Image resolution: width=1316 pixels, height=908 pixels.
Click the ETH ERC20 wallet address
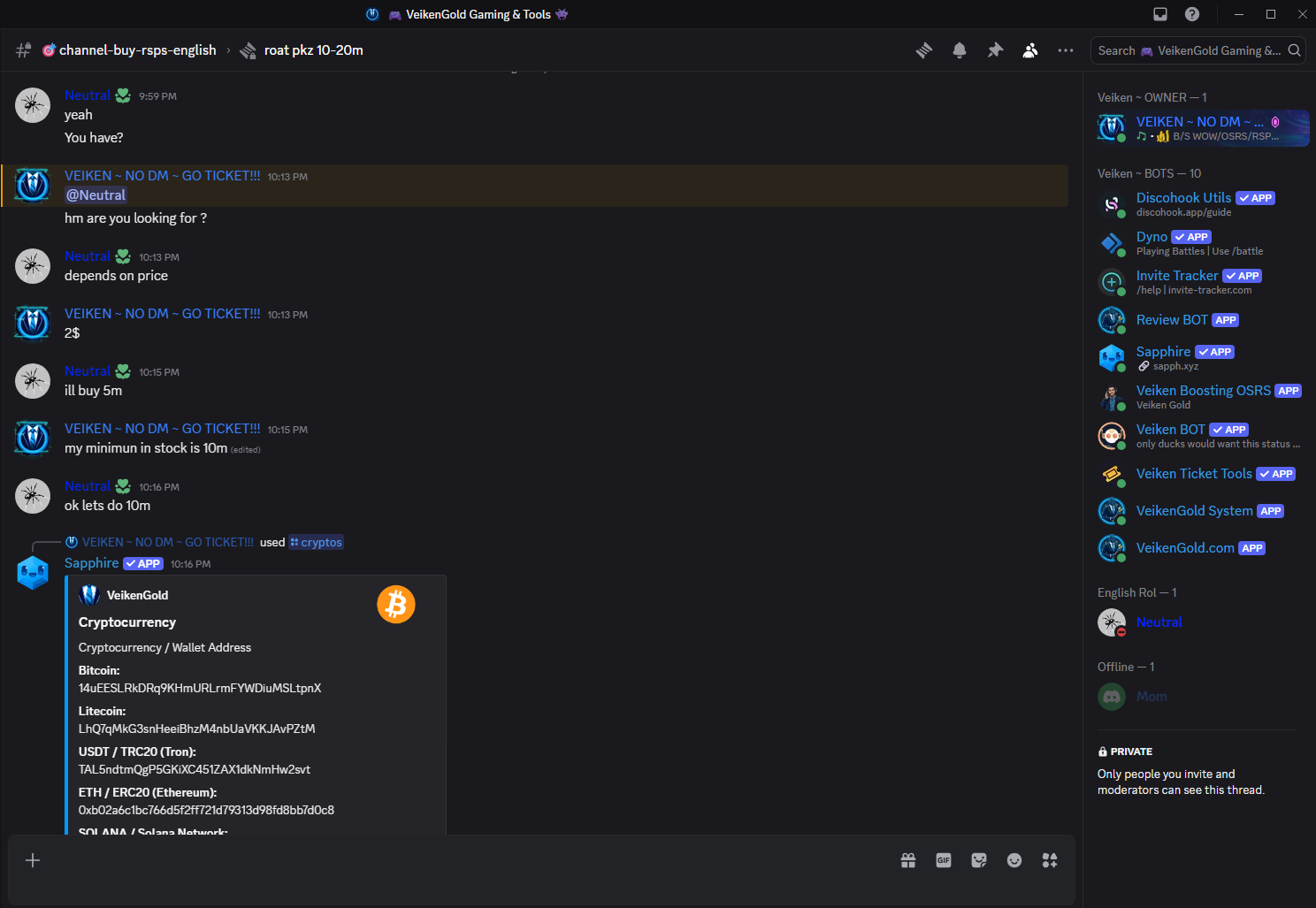point(206,810)
